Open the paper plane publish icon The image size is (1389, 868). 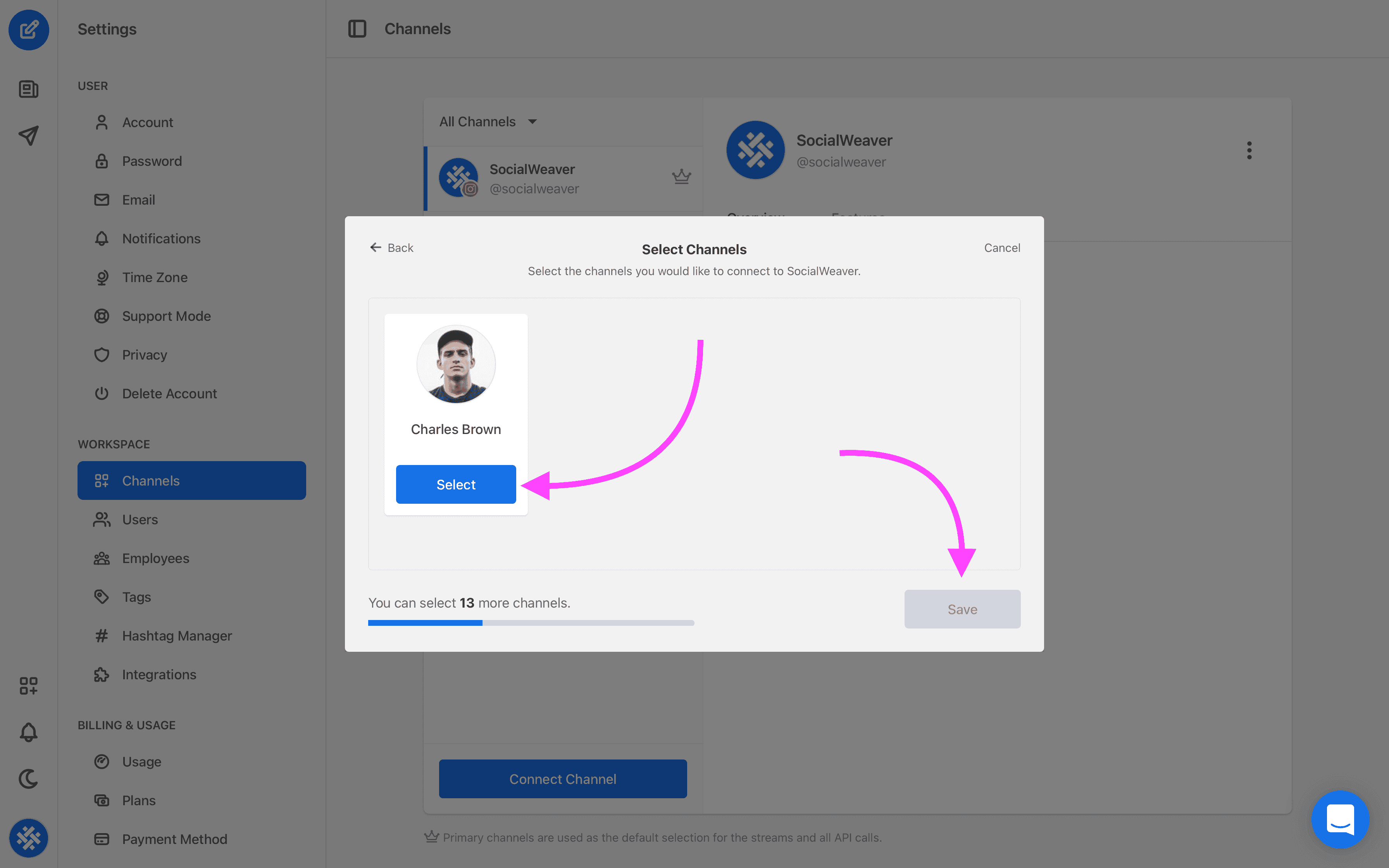click(29, 136)
